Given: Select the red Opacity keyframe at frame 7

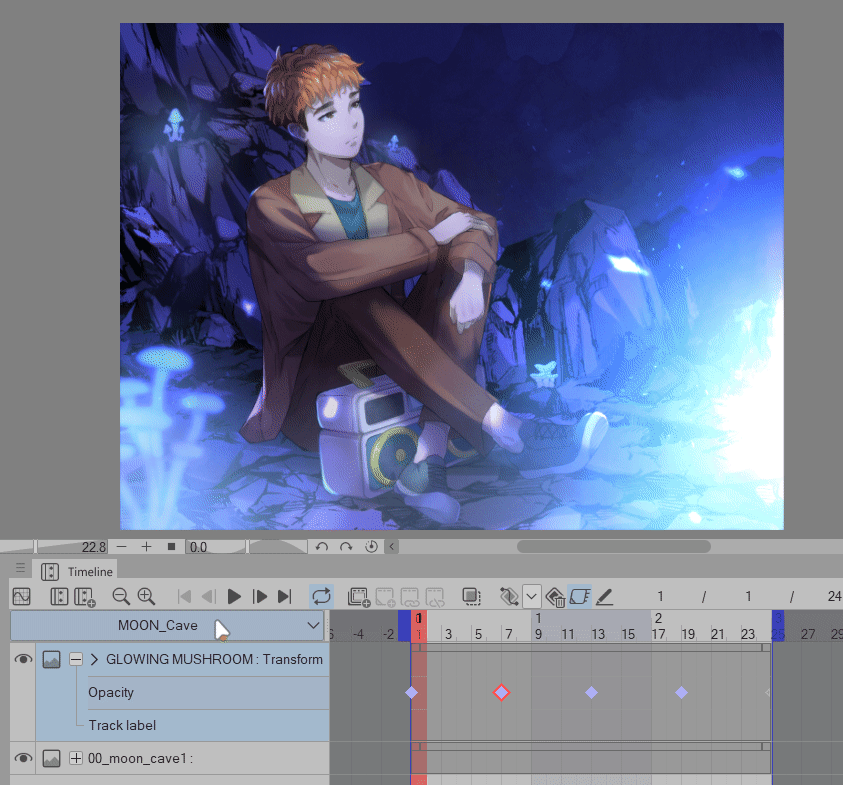Looking at the screenshot, I should [502, 692].
